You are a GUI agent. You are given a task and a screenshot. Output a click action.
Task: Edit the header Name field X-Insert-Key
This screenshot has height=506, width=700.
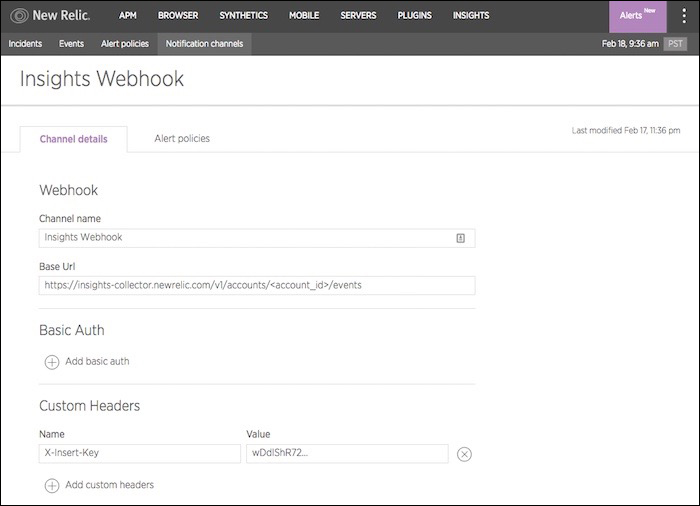pyautogui.click(x=140, y=453)
